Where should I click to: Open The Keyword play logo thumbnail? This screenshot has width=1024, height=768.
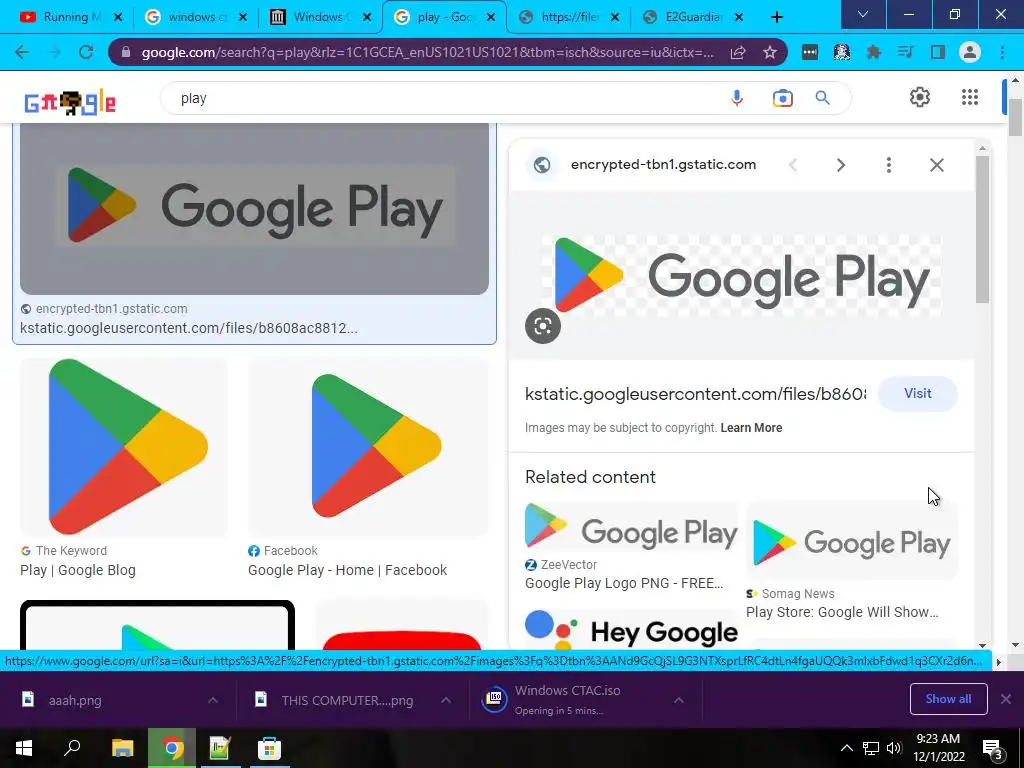(124, 447)
